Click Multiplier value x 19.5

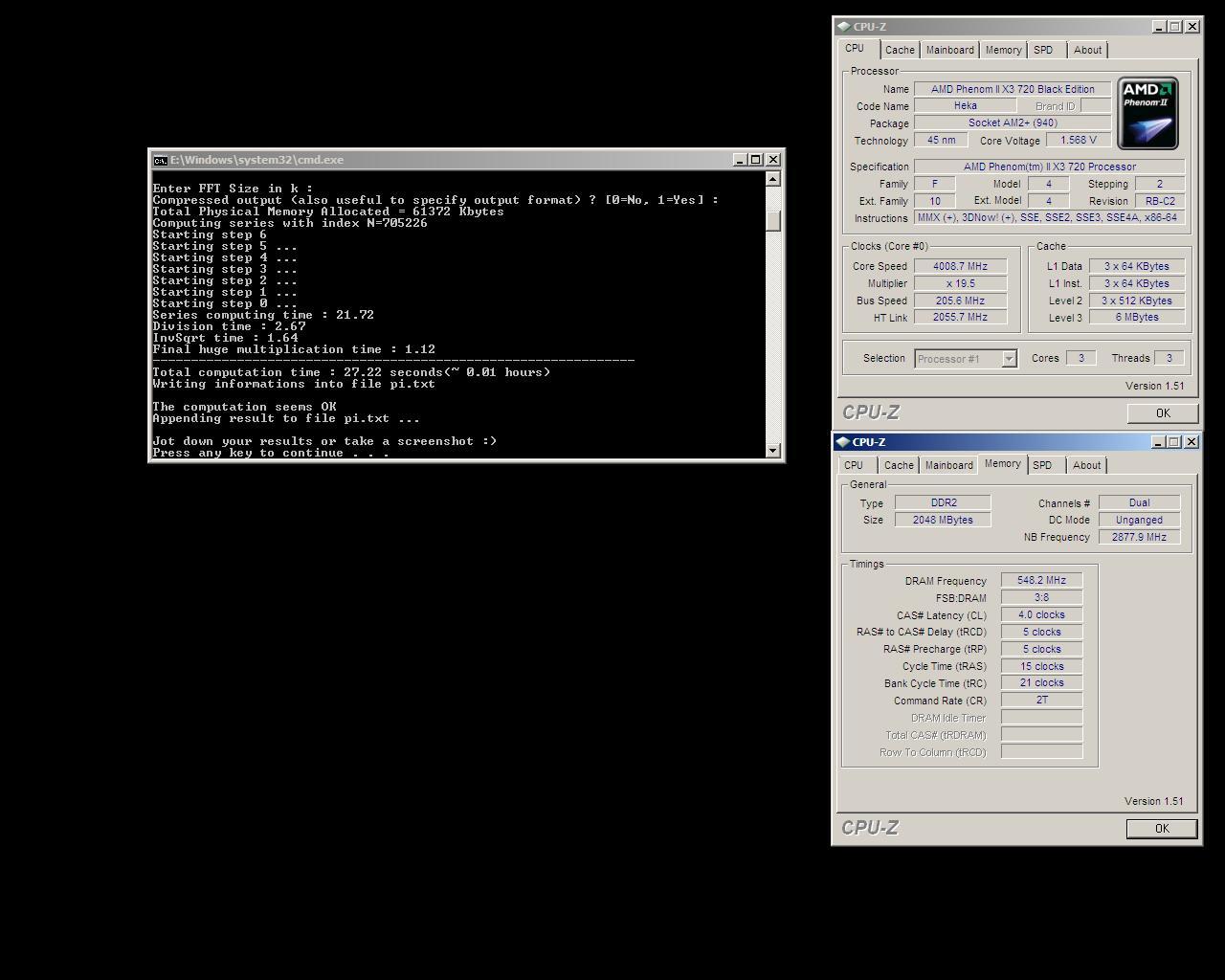pos(960,283)
